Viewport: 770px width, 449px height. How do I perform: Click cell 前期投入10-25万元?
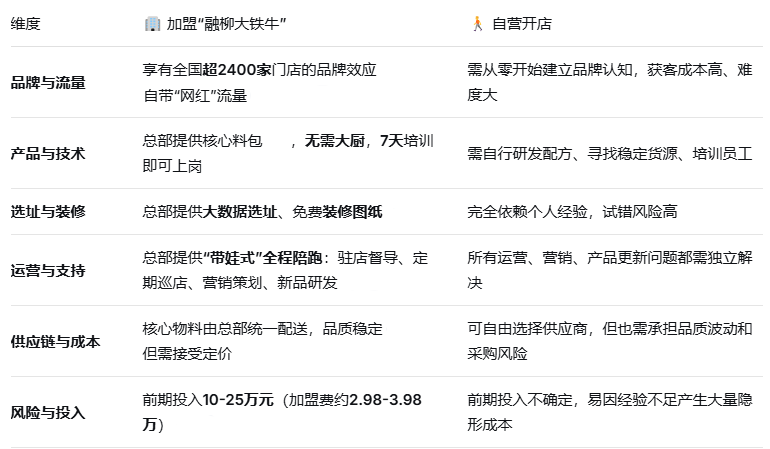282,412
